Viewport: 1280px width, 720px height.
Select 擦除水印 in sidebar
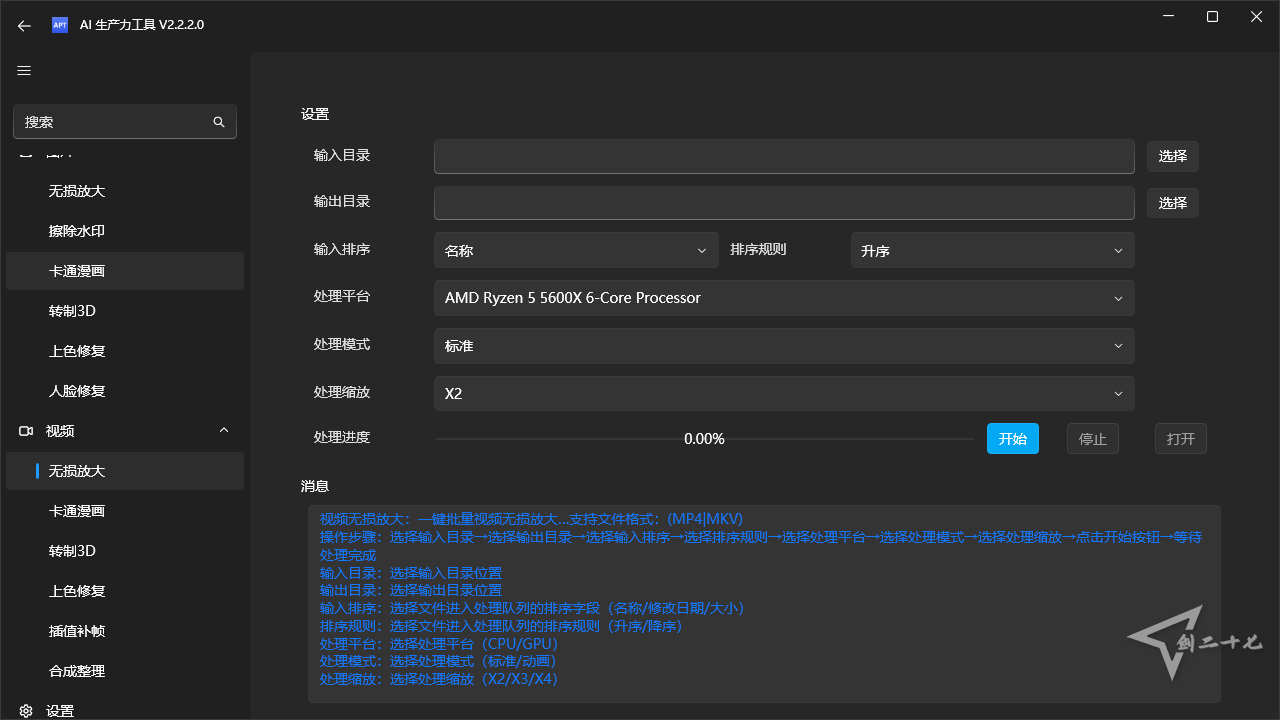125,231
